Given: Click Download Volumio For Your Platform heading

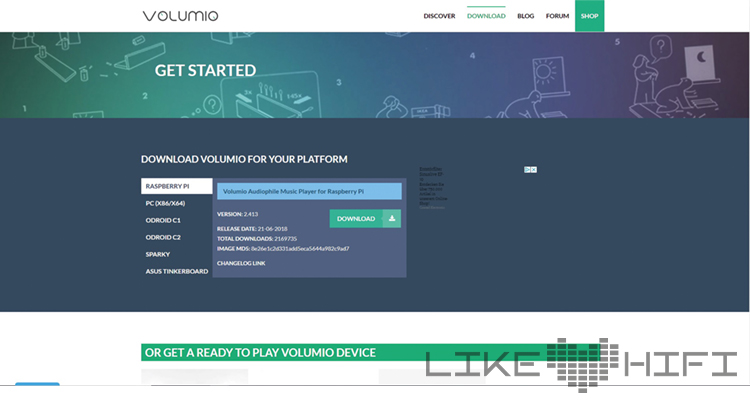Looking at the screenshot, I should (244, 159).
